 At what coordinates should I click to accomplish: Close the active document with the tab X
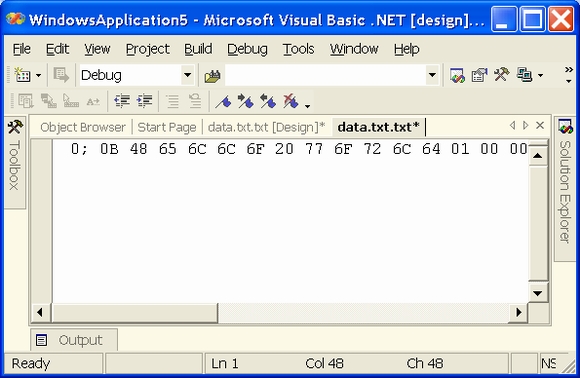(x=540, y=125)
